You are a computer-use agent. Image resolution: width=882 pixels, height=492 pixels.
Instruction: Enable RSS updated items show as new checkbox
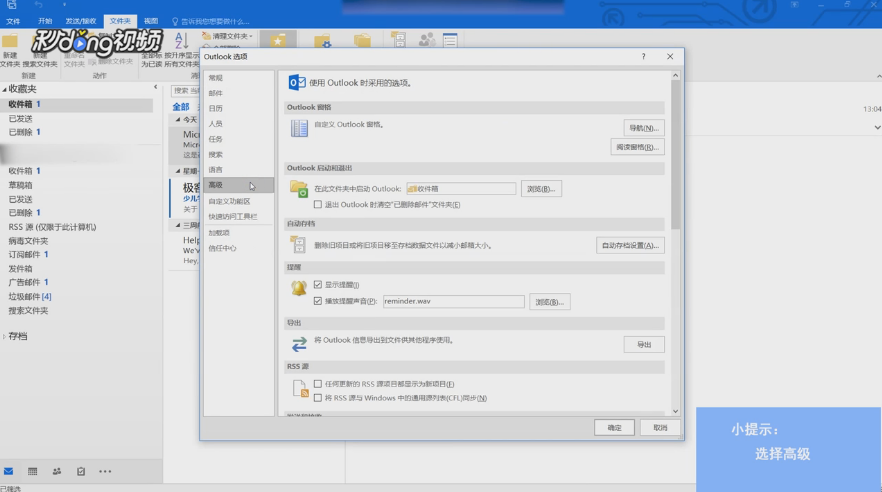click(318, 384)
